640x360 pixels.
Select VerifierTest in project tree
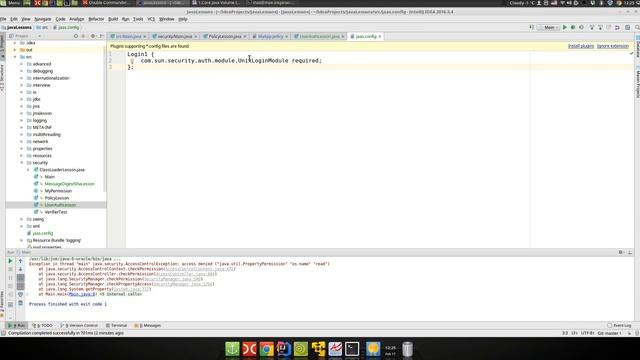click(56, 212)
